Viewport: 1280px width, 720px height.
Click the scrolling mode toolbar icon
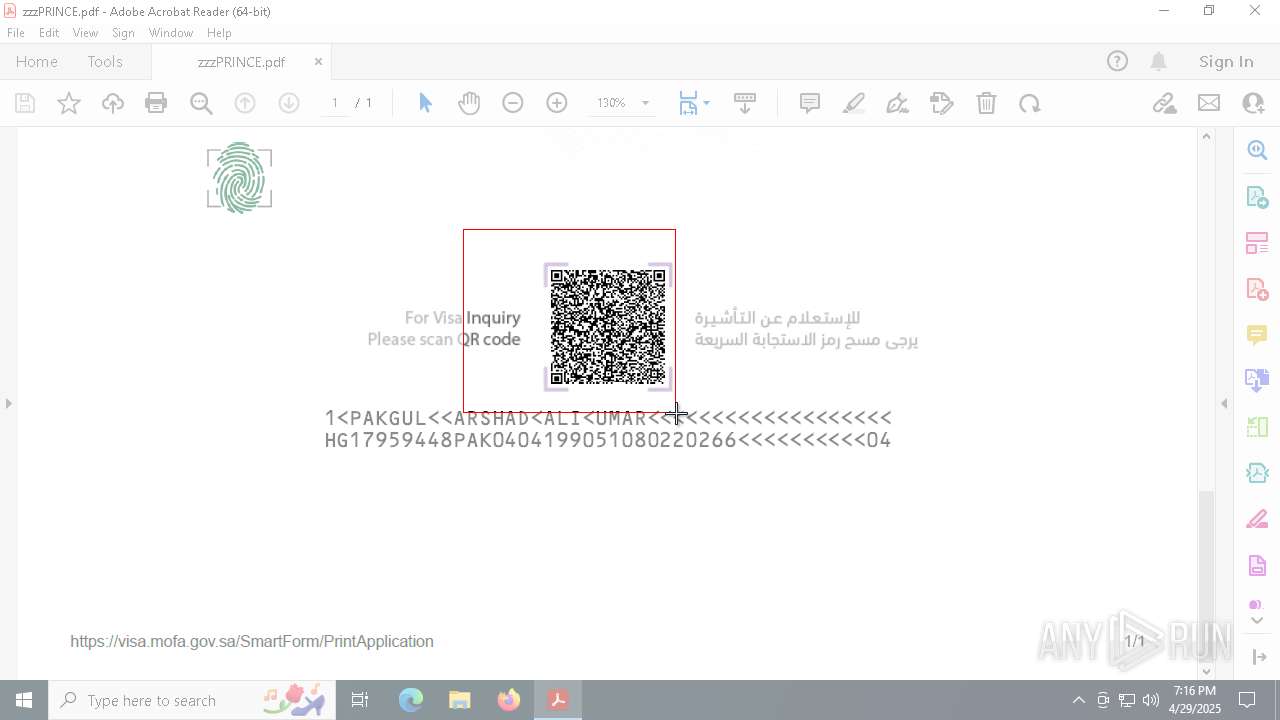click(x=745, y=103)
